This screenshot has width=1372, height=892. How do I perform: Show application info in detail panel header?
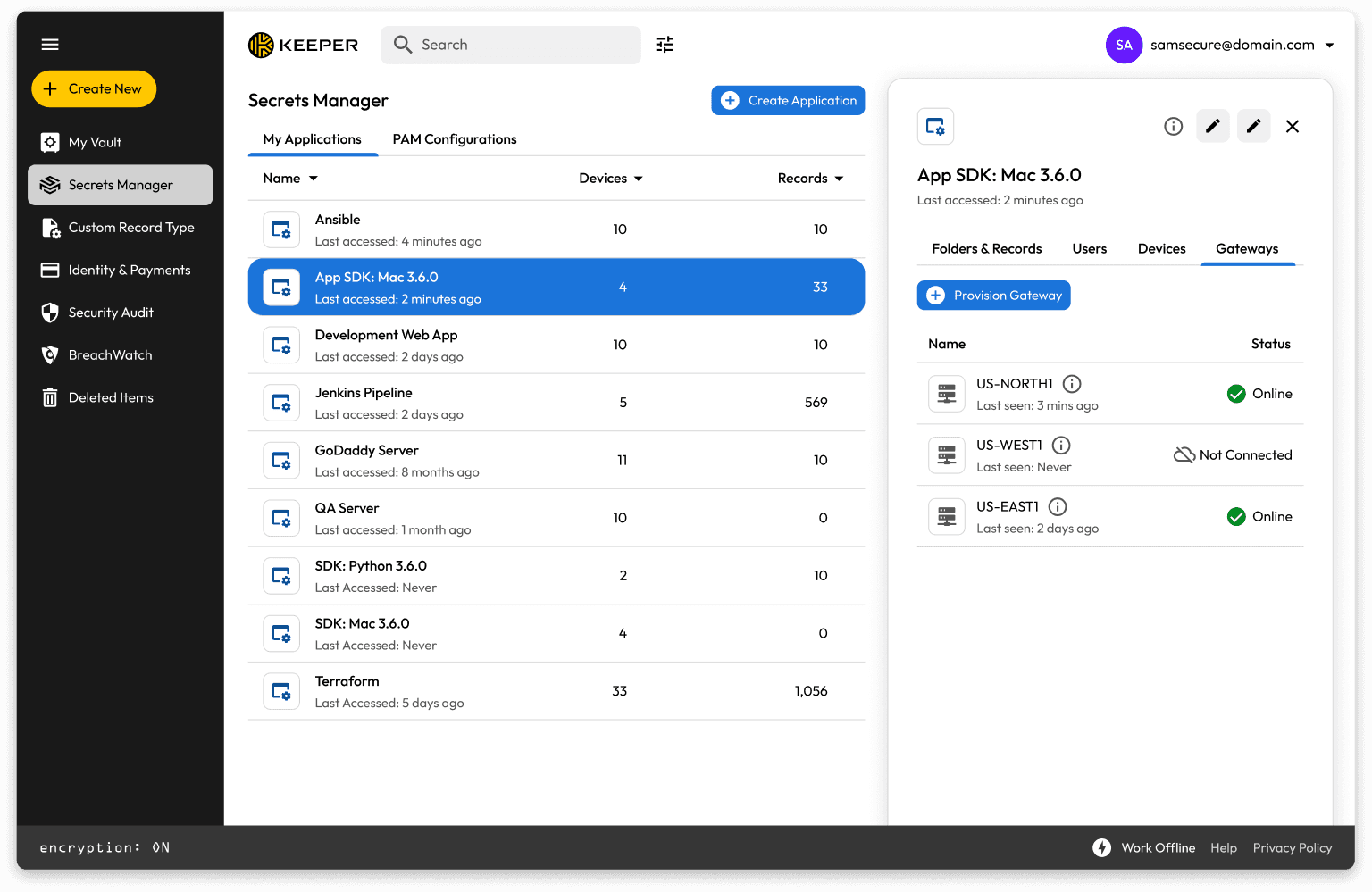click(1173, 126)
